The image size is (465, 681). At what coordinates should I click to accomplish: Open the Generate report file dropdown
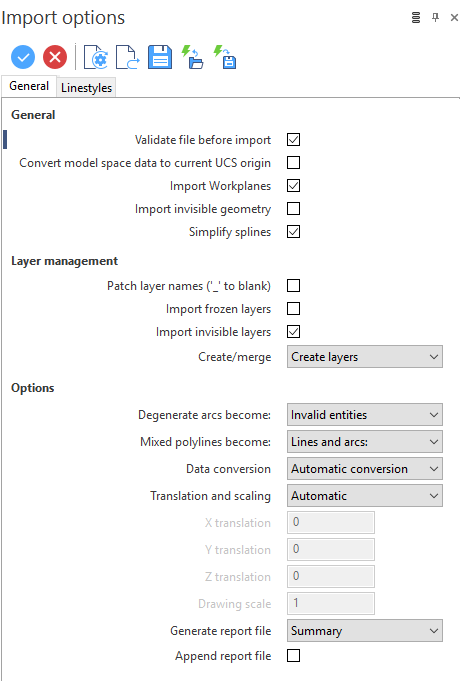coord(365,631)
